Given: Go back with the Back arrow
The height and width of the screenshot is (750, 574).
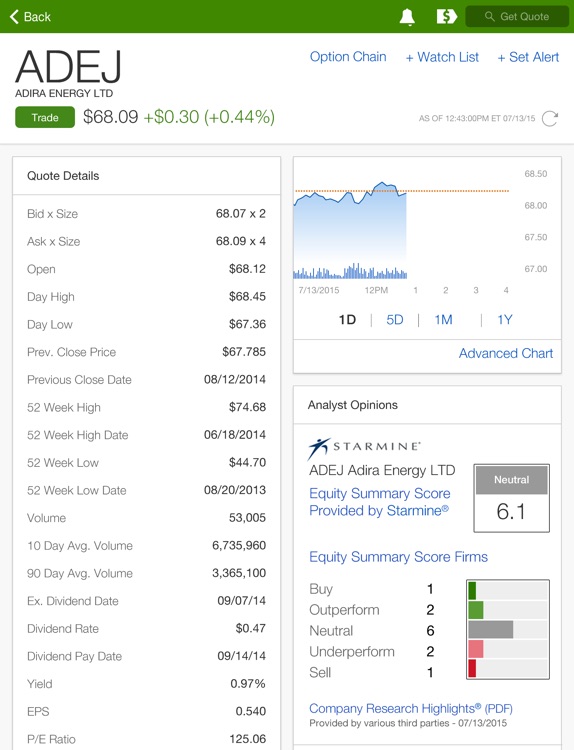Looking at the screenshot, I should coord(30,17).
